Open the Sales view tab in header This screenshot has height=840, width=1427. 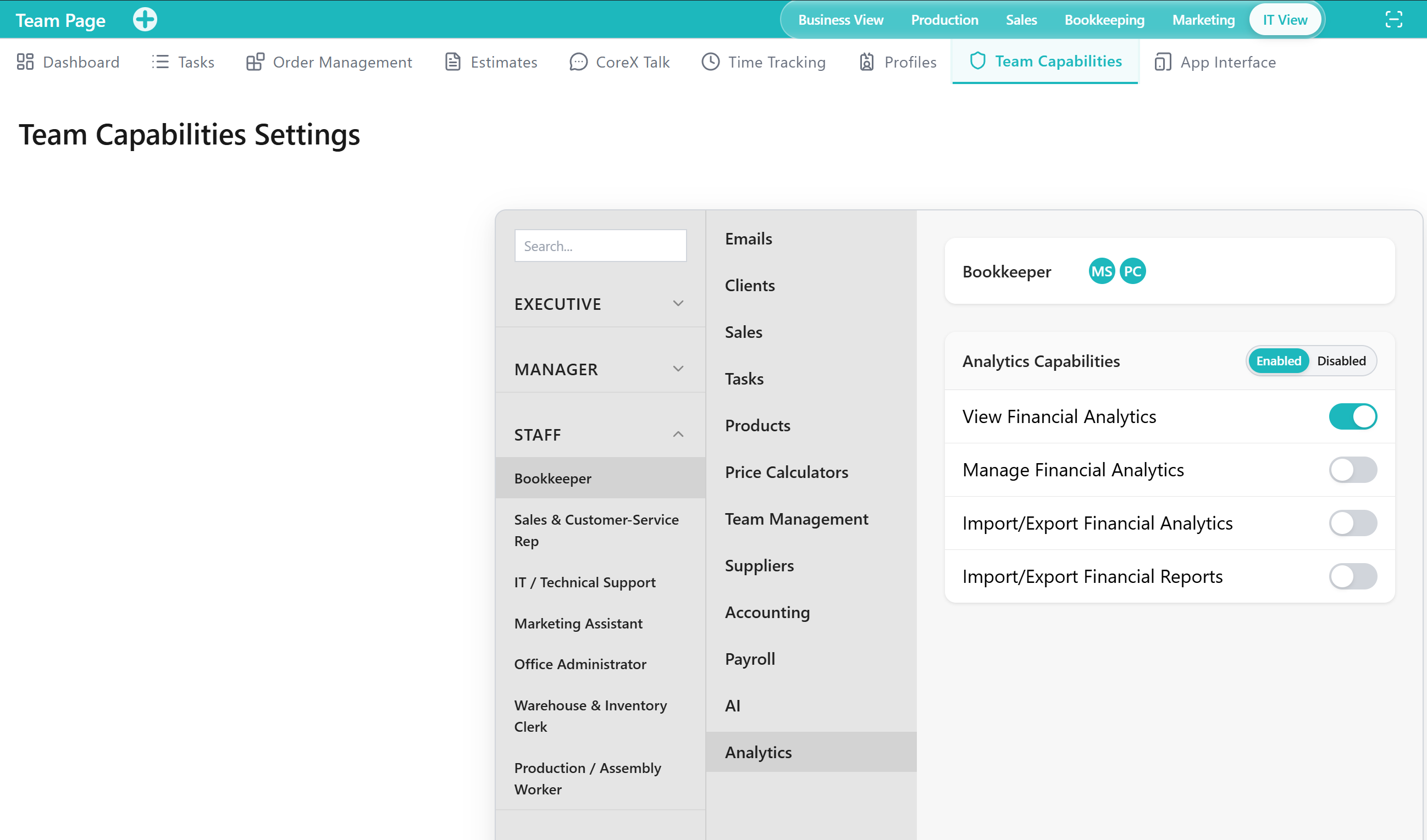pos(1021,20)
